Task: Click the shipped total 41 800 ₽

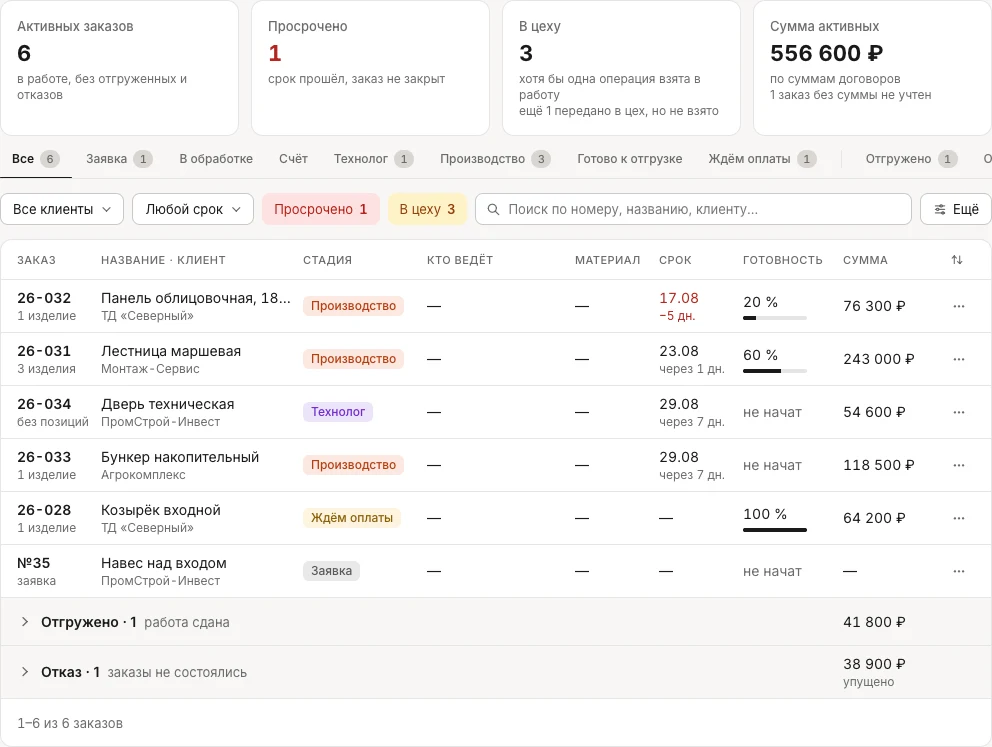Action: (874, 622)
